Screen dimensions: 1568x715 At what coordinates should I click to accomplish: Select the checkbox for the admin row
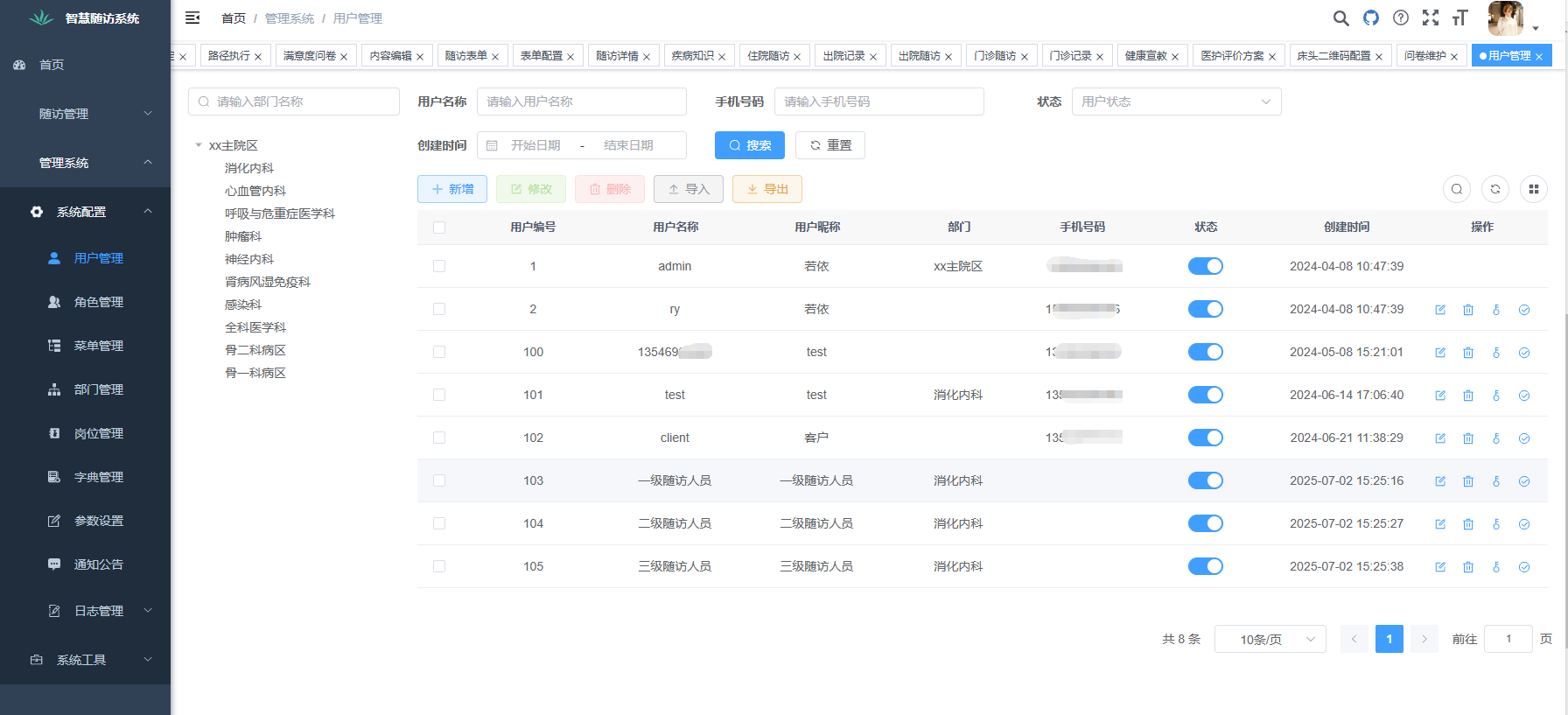[x=439, y=266]
